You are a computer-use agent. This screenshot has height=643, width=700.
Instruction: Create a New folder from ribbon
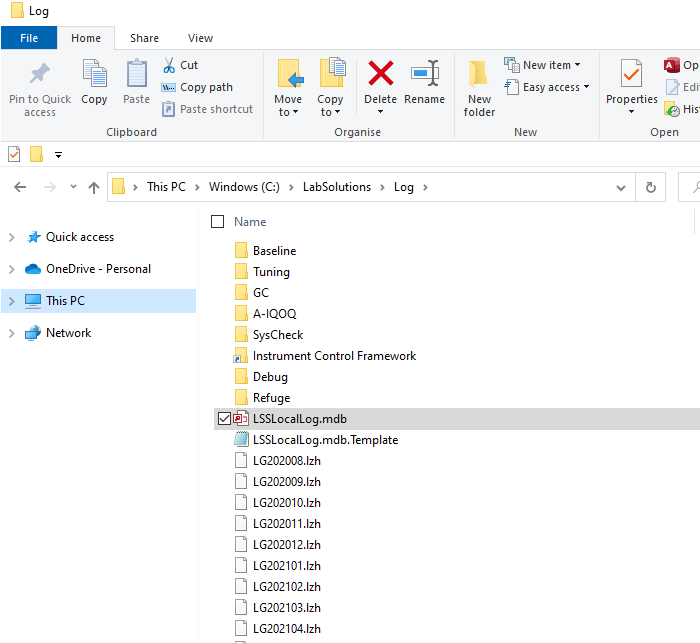[479, 88]
